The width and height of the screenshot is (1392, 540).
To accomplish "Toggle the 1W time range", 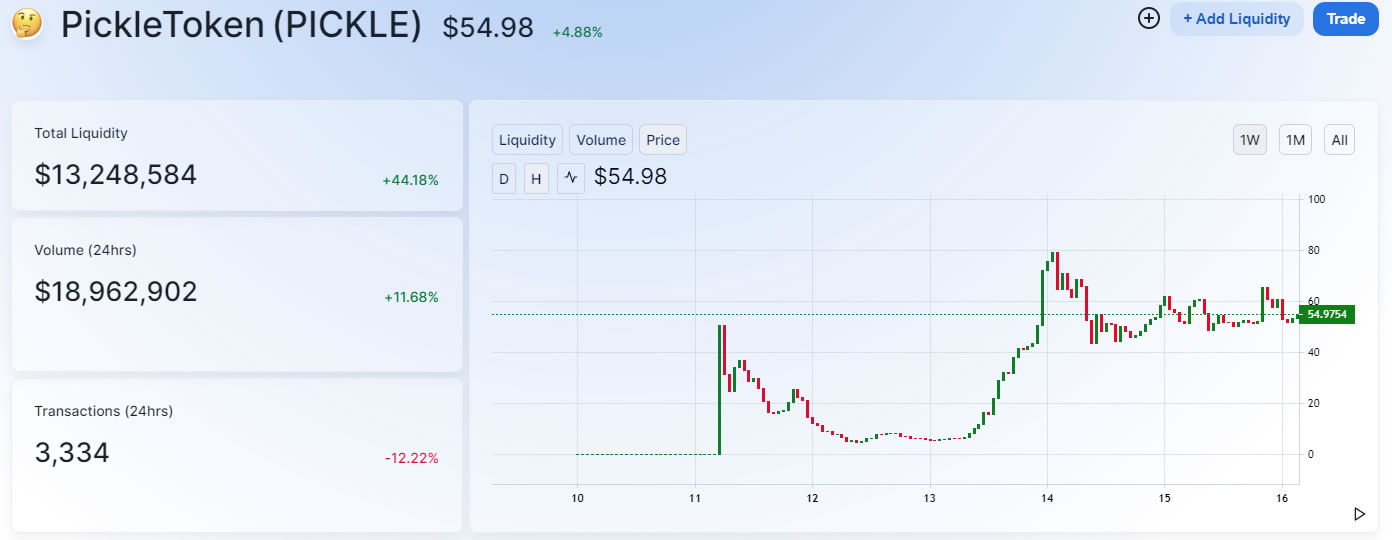I will (1250, 140).
